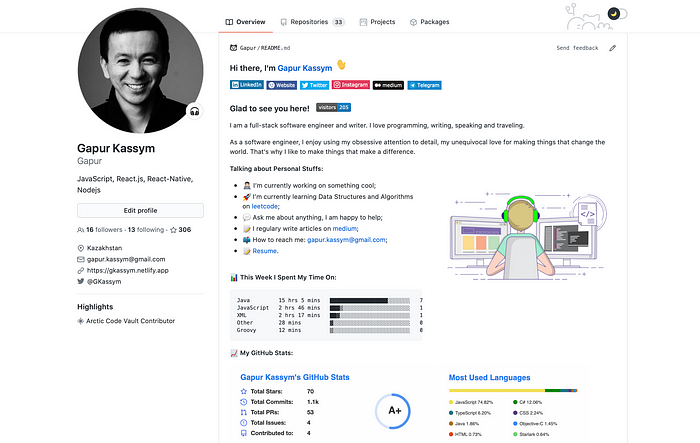
Task: Toggle the dark mode moon switch
Action: tap(617, 14)
